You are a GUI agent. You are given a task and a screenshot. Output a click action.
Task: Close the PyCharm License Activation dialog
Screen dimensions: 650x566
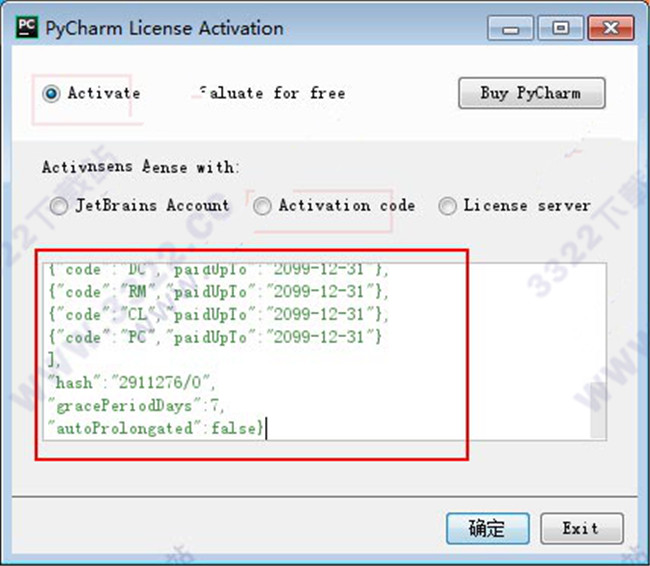[611, 28]
